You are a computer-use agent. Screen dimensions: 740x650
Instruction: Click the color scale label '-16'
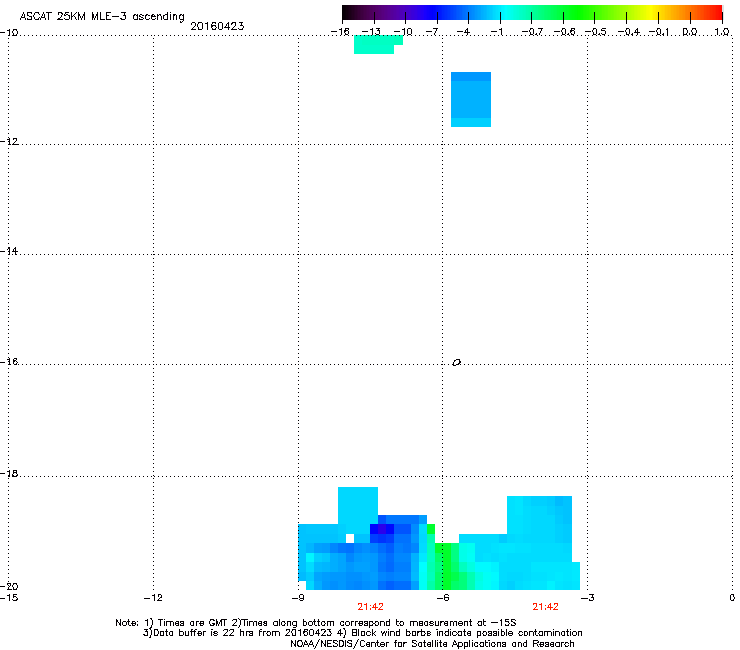click(x=340, y=32)
